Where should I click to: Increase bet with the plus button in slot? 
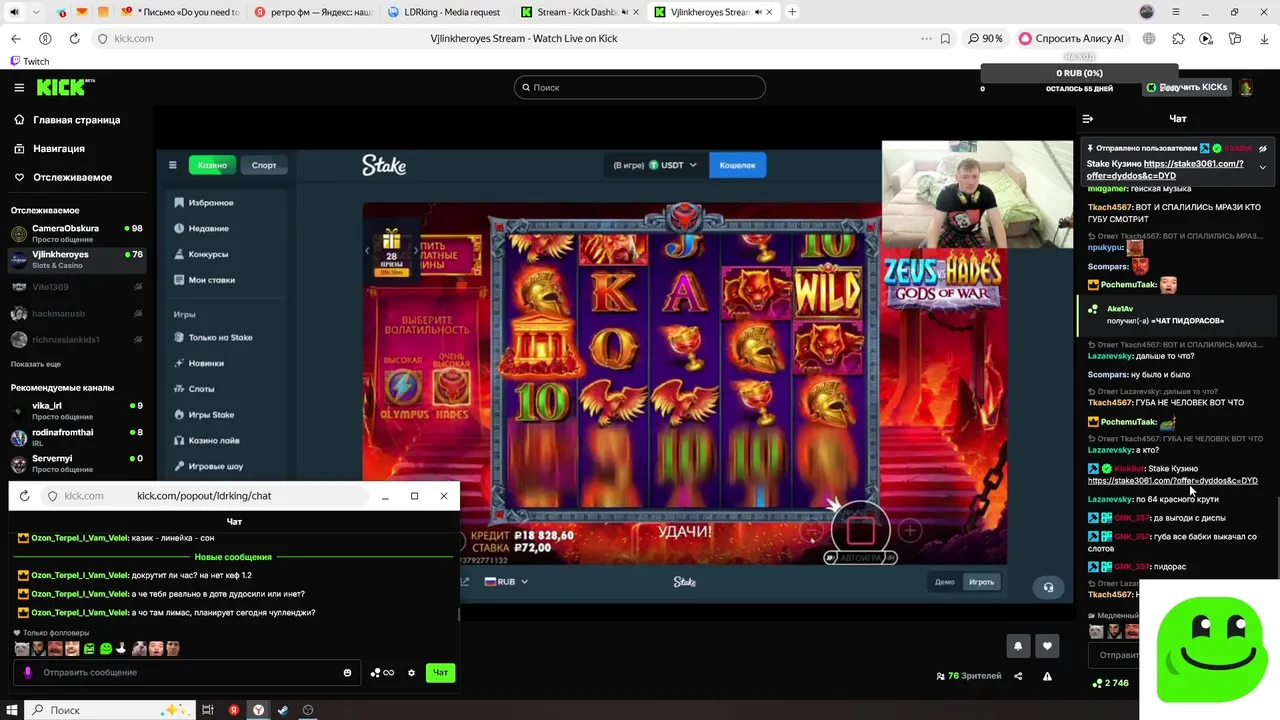click(910, 530)
